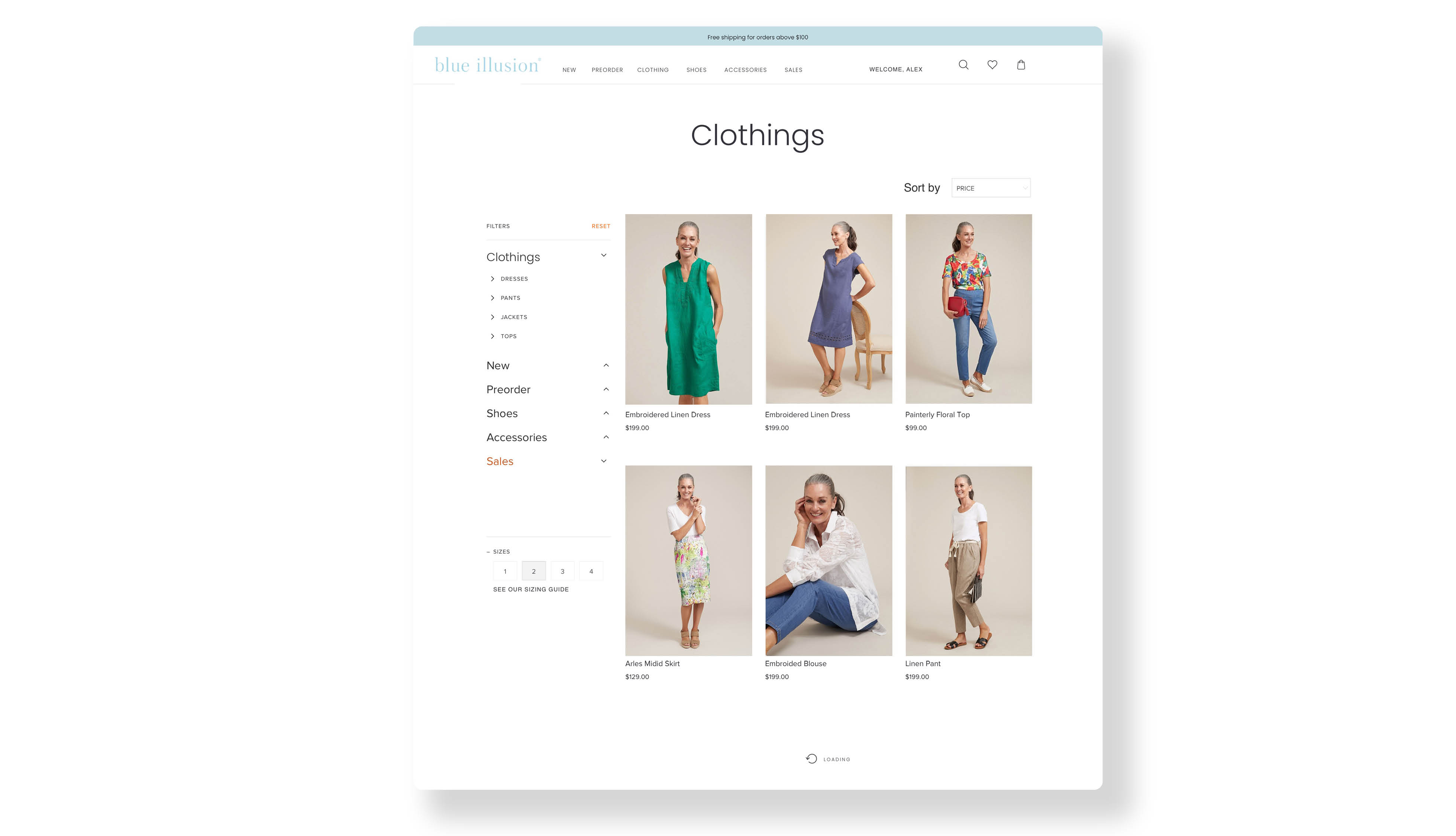This screenshot has width=1456, height=836.
Task: Open the Preorder navigation menu item
Action: [x=607, y=70]
